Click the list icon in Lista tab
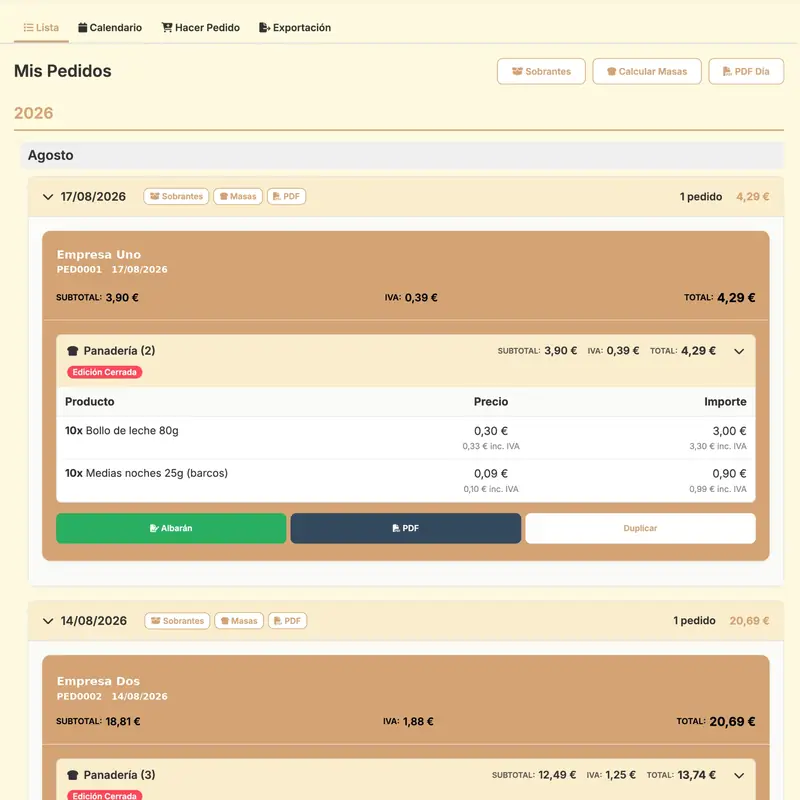 pyautogui.click(x=29, y=28)
